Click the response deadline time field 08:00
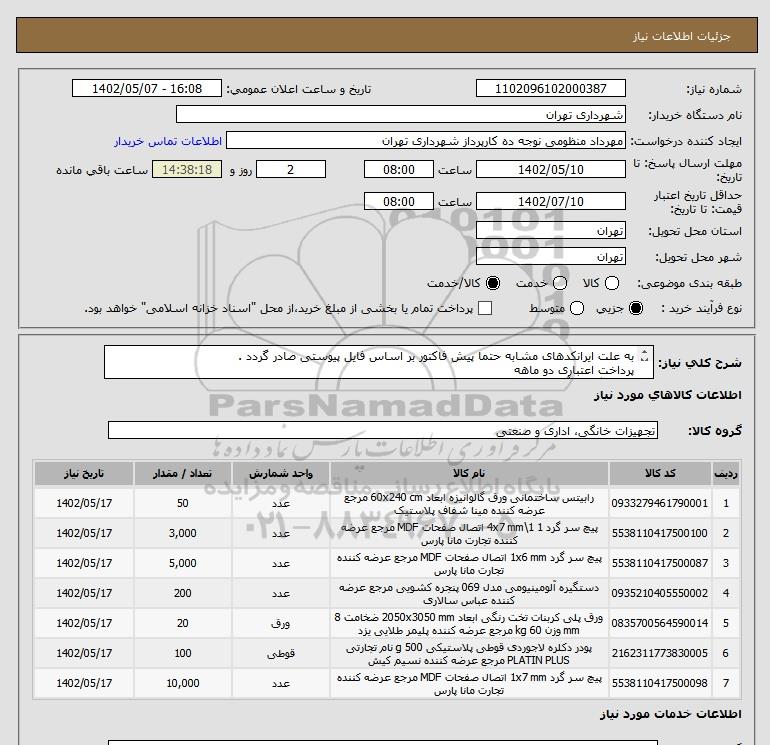This screenshot has height=745, width=770. tap(399, 169)
